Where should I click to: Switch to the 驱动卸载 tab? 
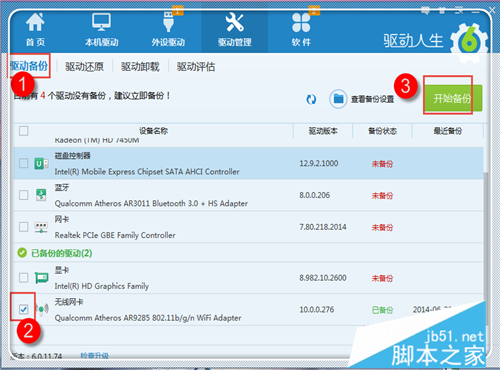coord(140,67)
